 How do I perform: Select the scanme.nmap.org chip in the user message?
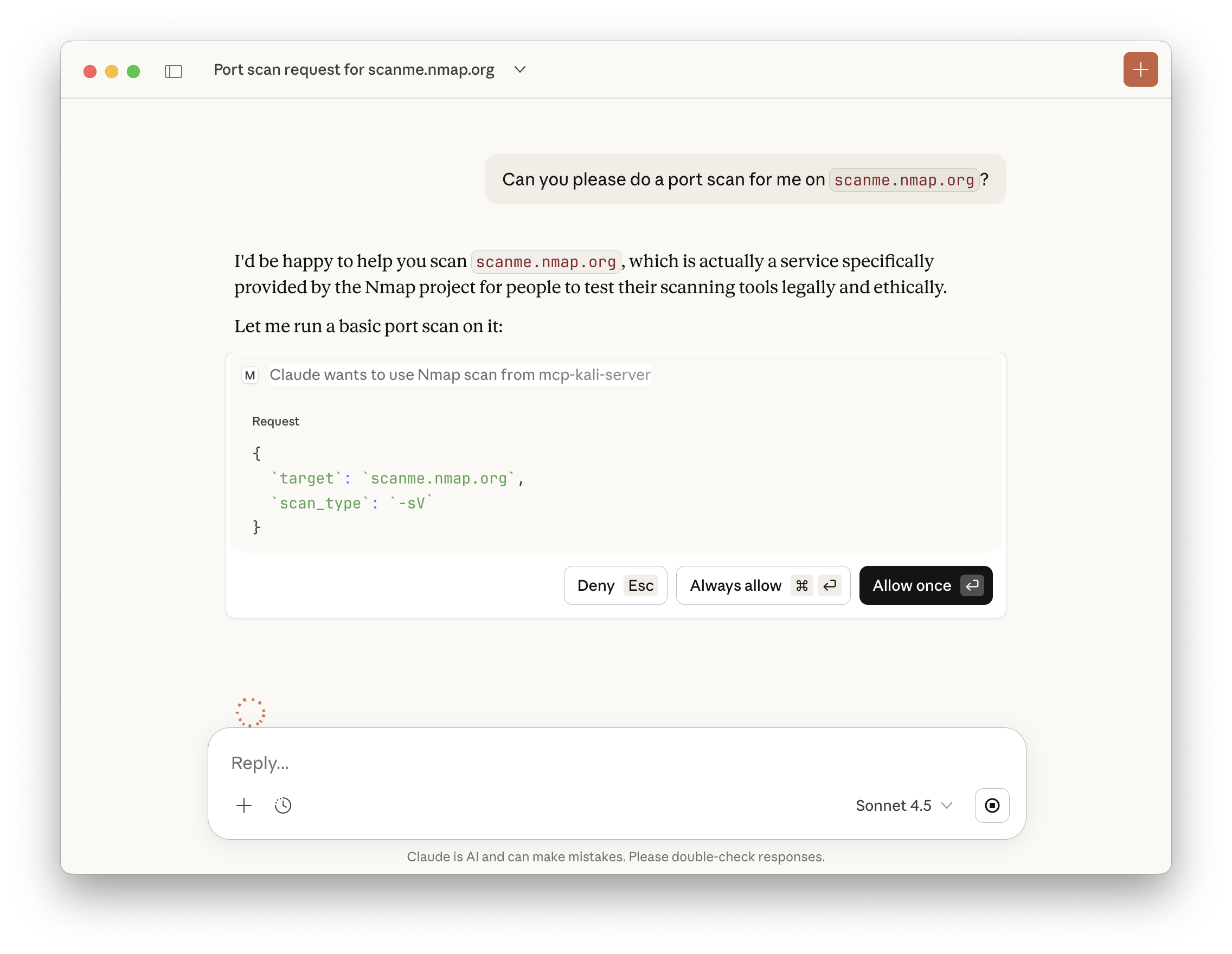(903, 179)
